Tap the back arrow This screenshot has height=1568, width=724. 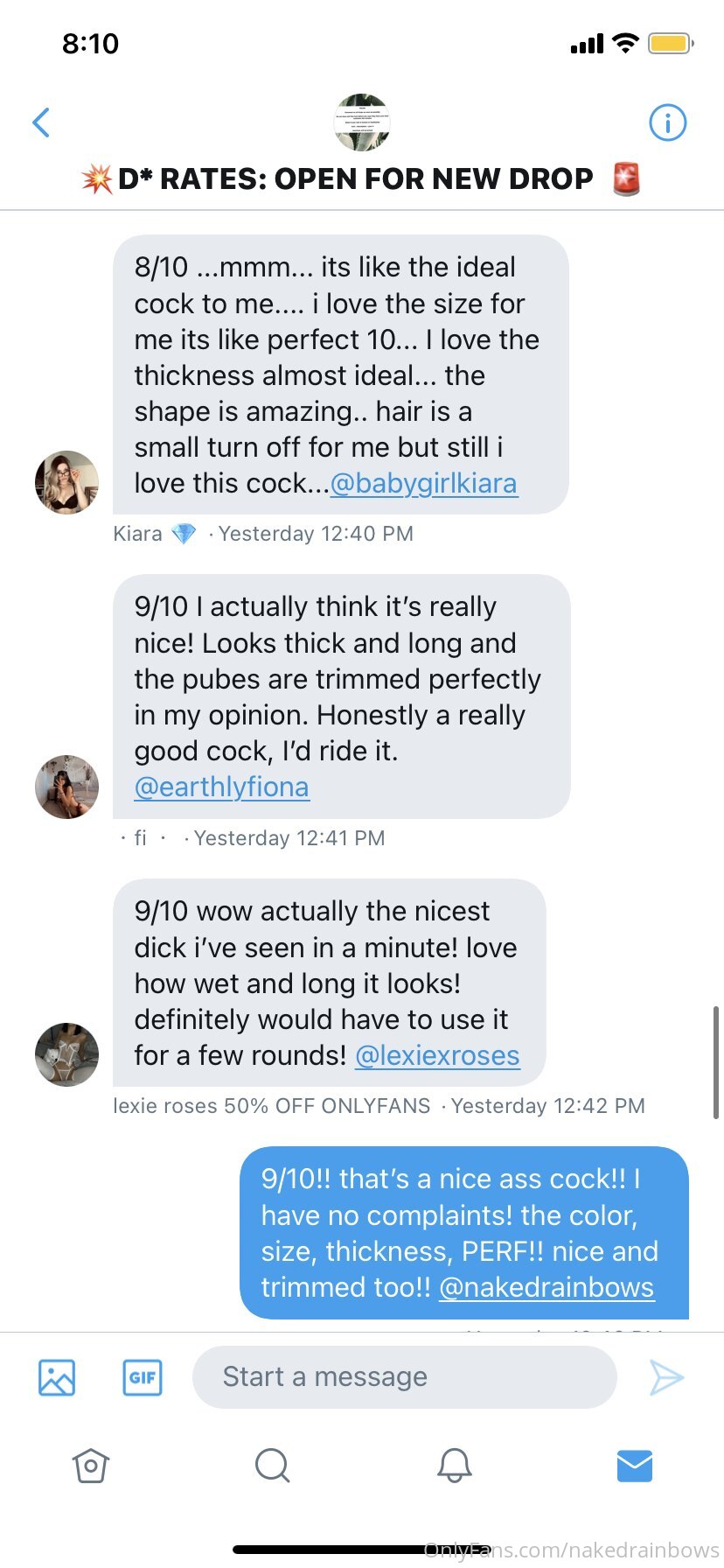(41, 122)
